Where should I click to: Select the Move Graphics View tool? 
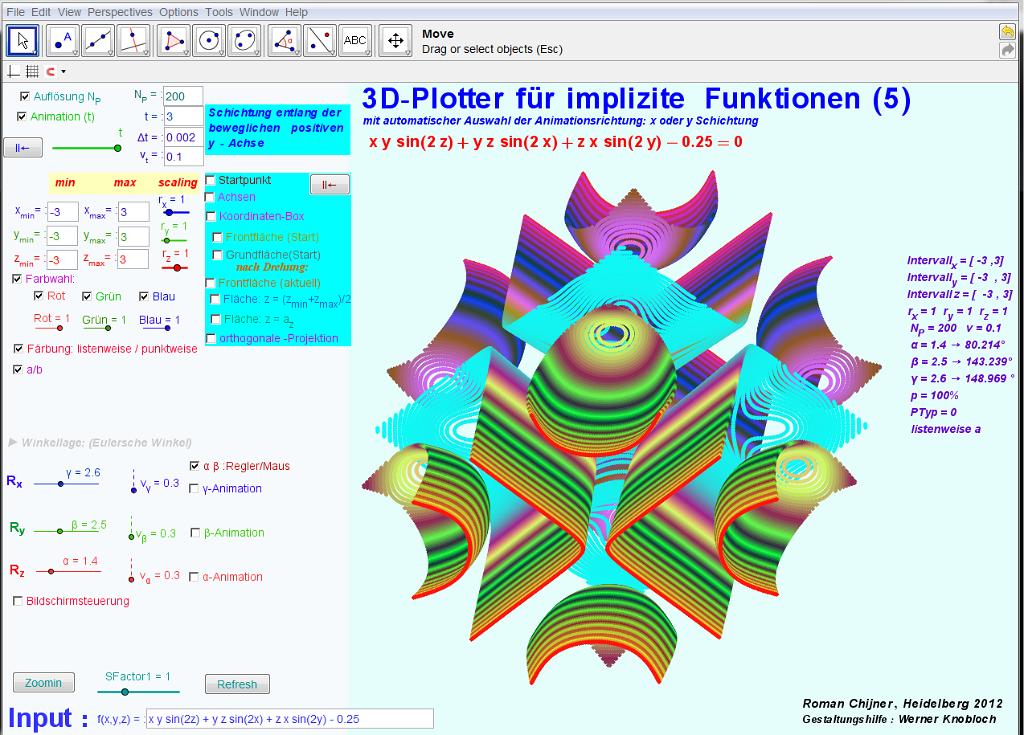(395, 40)
